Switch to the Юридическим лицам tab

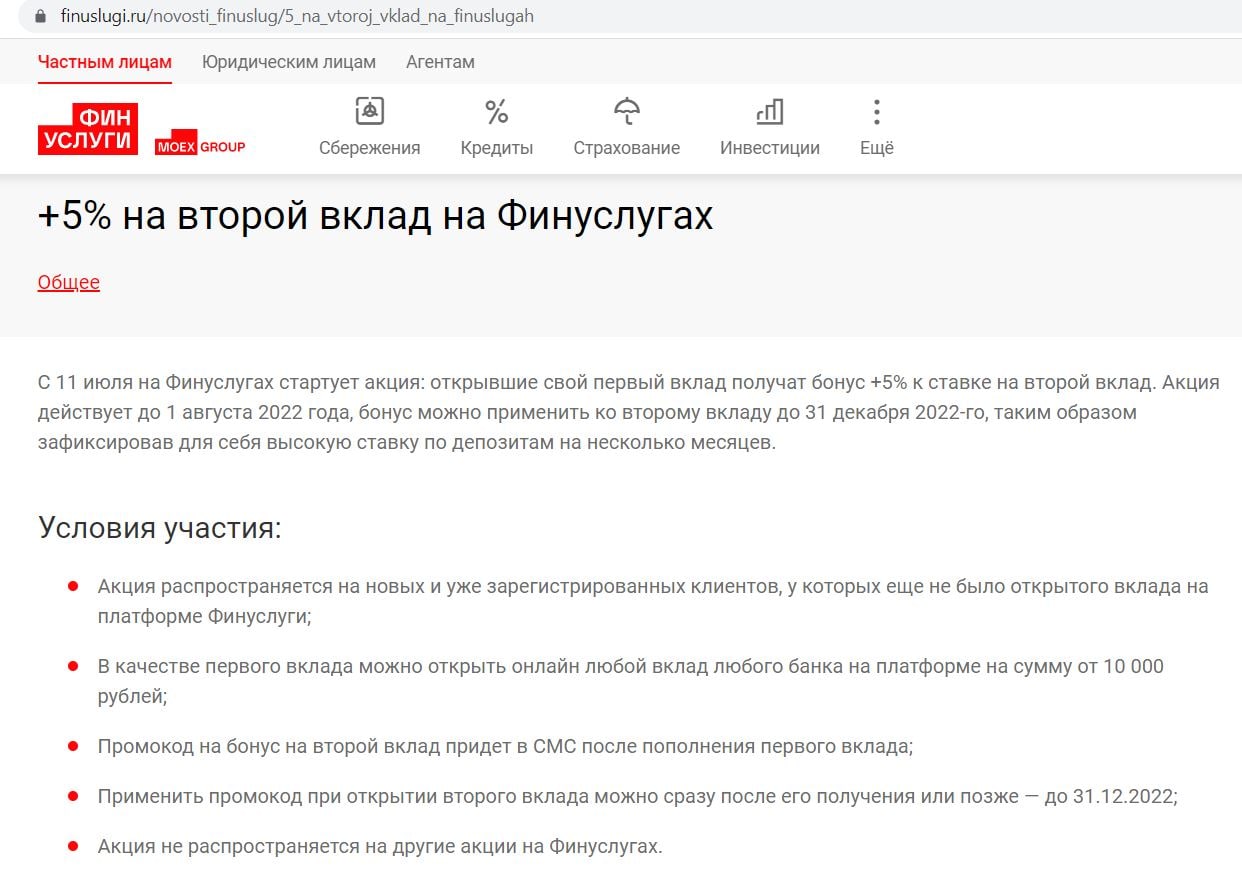point(289,62)
